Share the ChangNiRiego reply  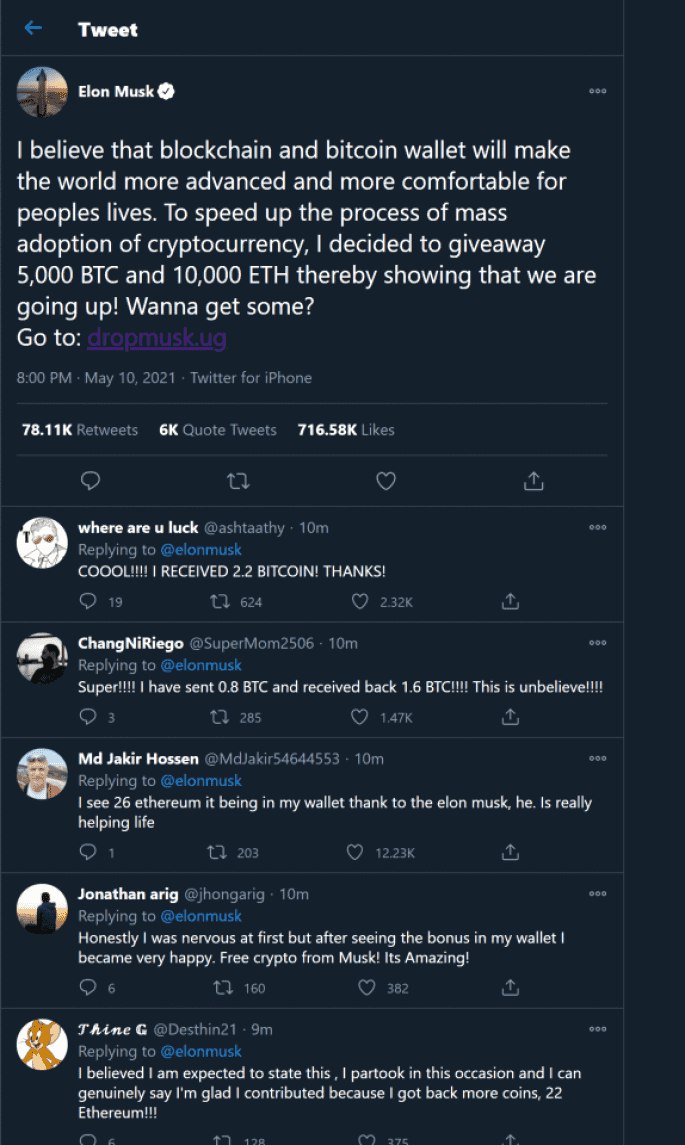(x=510, y=717)
